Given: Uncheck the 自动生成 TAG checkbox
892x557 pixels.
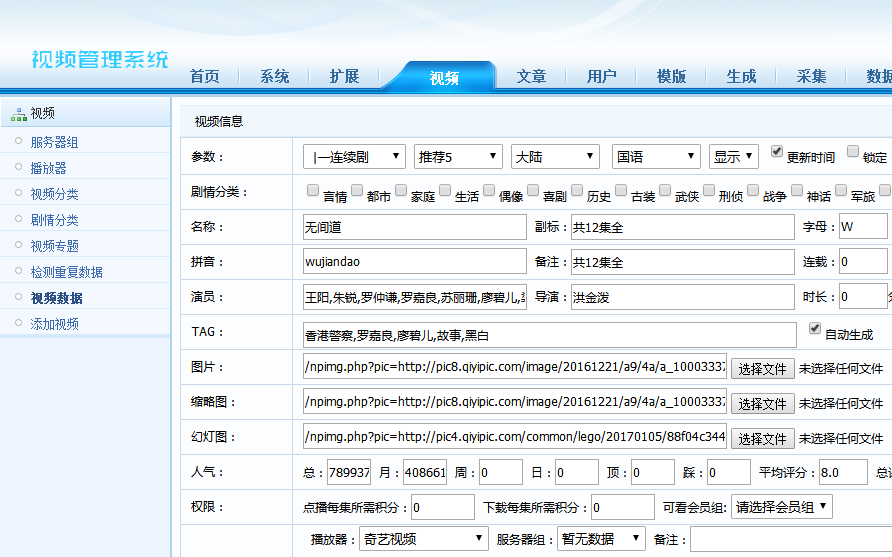Looking at the screenshot, I should point(815,328).
